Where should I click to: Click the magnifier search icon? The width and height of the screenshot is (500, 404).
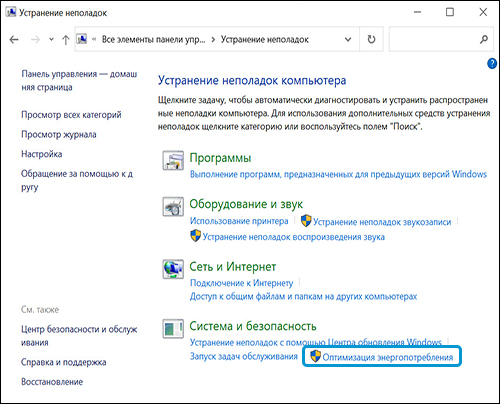(484, 39)
